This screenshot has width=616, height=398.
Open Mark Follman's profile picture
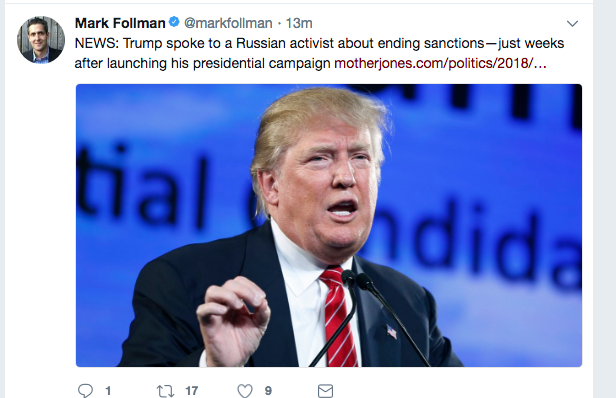[41, 40]
